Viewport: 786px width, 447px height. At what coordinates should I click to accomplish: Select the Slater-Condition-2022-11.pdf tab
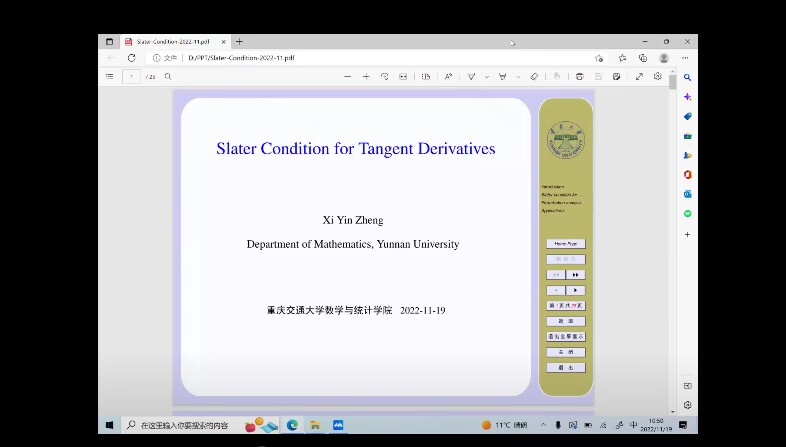point(170,42)
